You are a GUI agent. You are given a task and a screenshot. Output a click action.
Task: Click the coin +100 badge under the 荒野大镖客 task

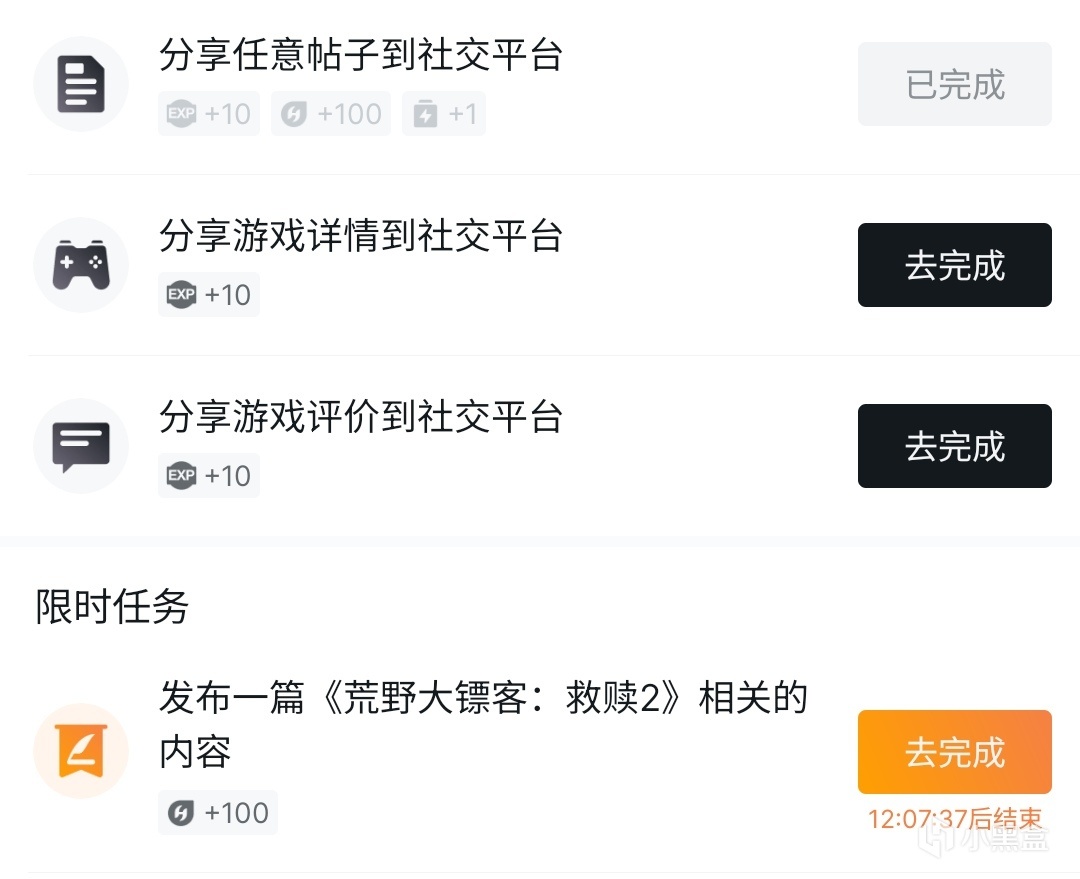coord(218,813)
